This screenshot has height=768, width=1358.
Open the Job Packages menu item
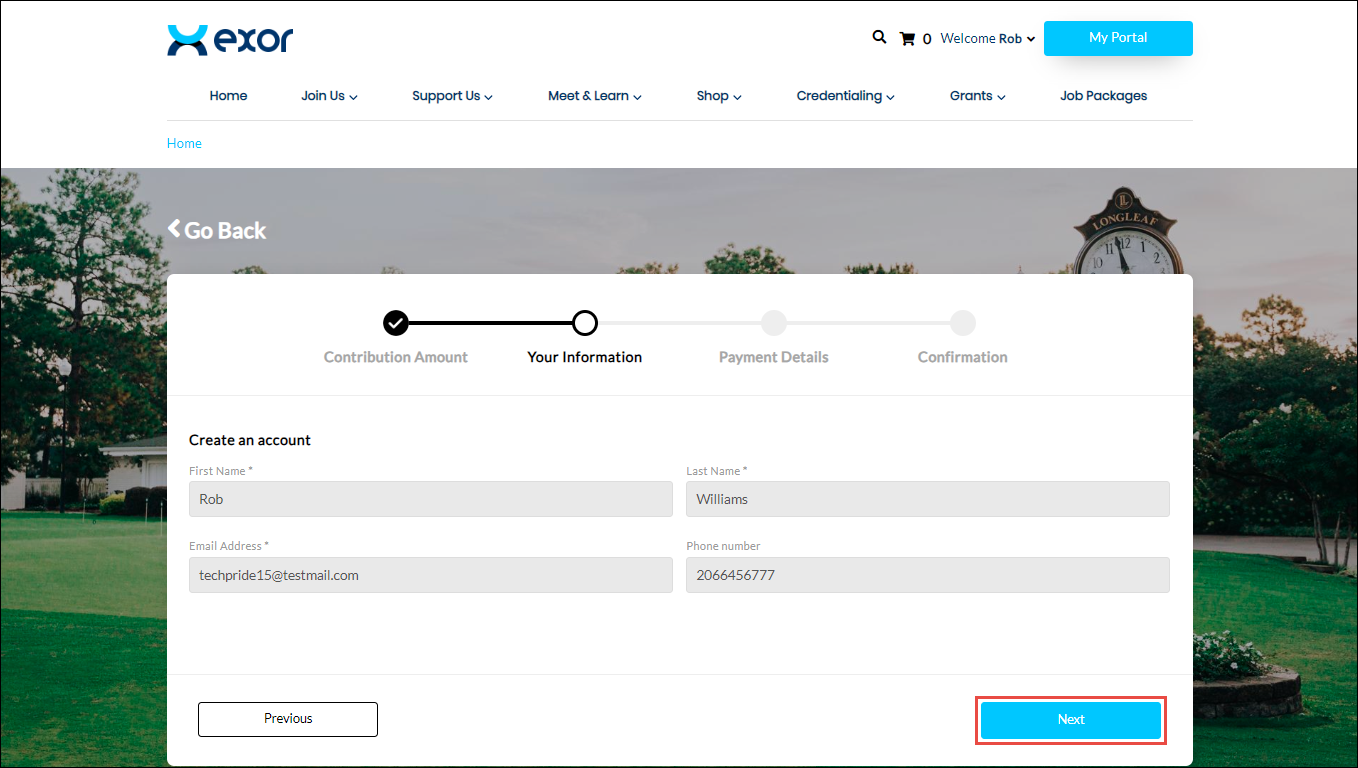tap(1103, 96)
